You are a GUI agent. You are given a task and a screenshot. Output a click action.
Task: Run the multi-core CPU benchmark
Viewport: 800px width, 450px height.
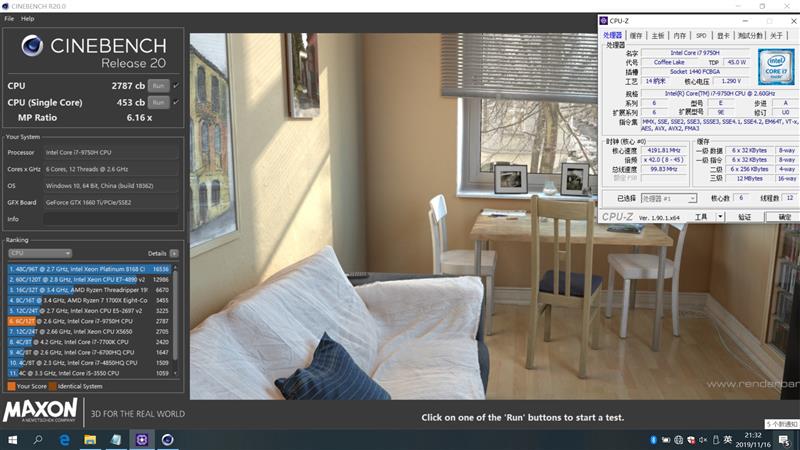click(157, 86)
